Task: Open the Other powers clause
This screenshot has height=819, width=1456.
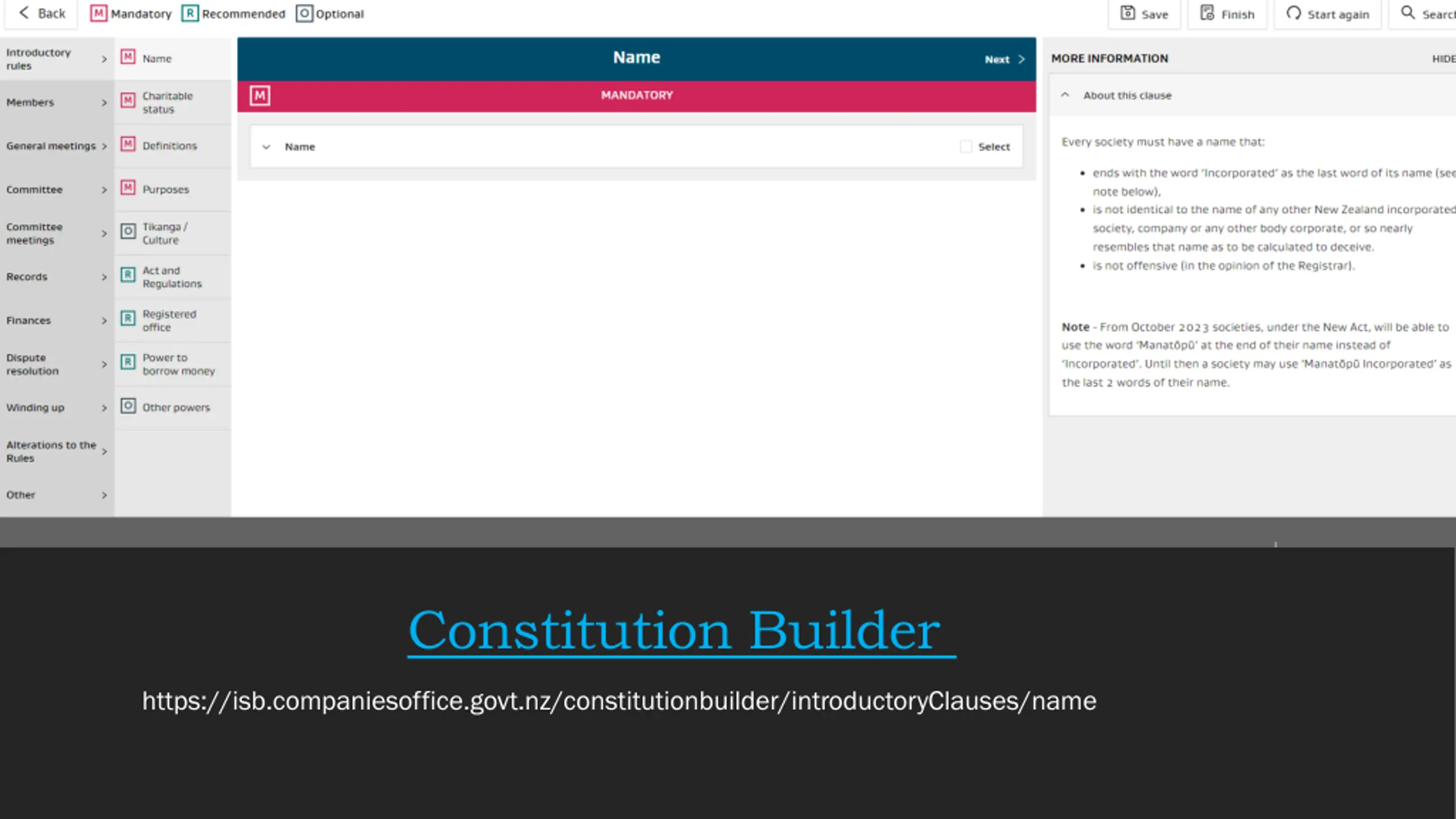Action: coord(173,408)
